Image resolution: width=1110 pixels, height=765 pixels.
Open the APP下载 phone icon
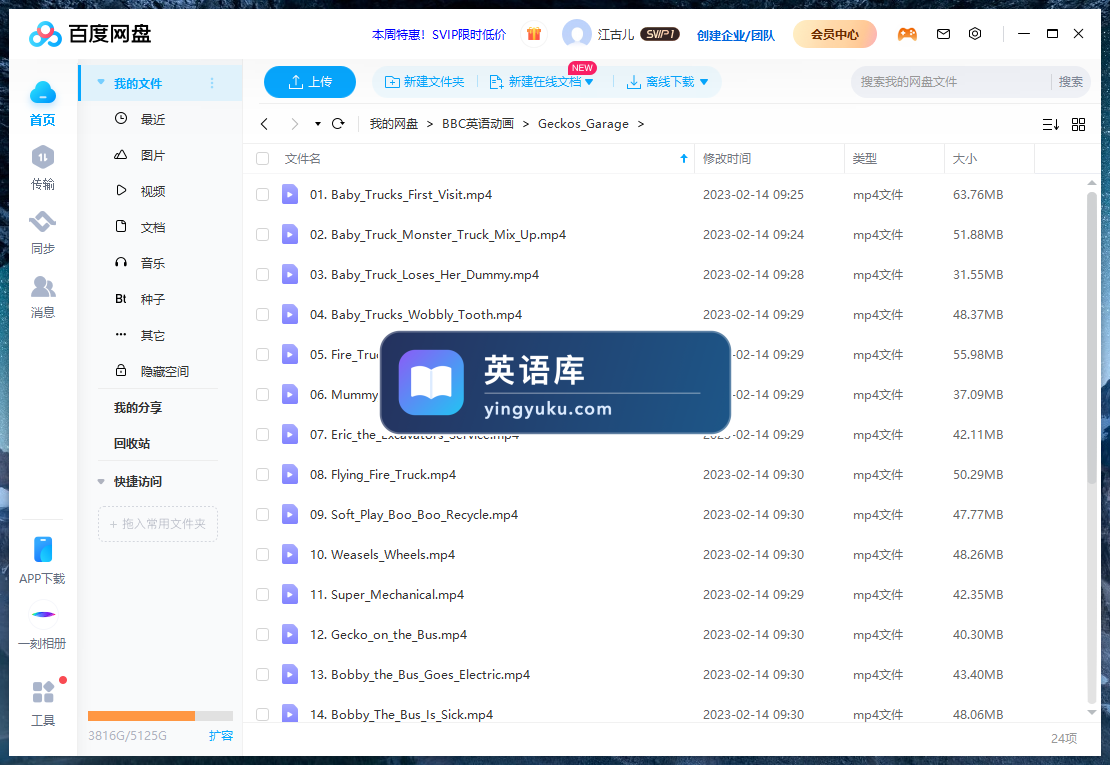(42, 550)
